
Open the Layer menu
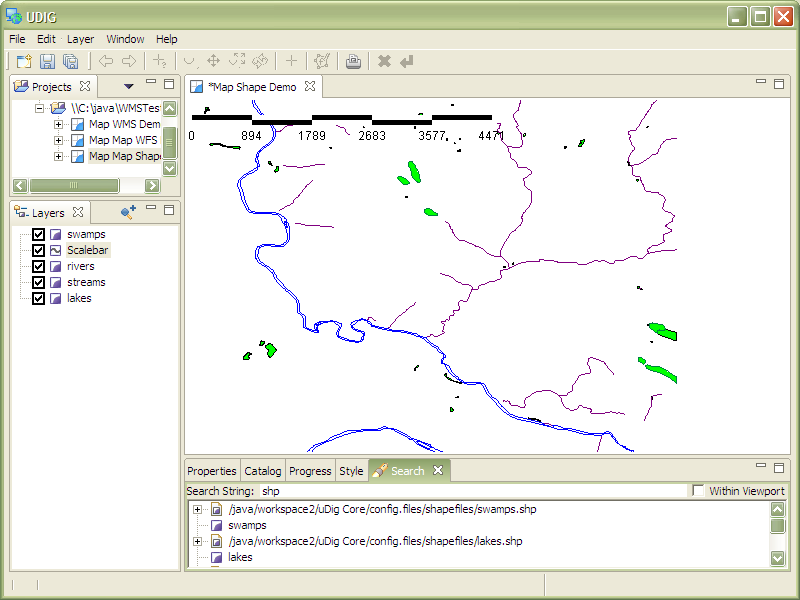(x=80, y=39)
